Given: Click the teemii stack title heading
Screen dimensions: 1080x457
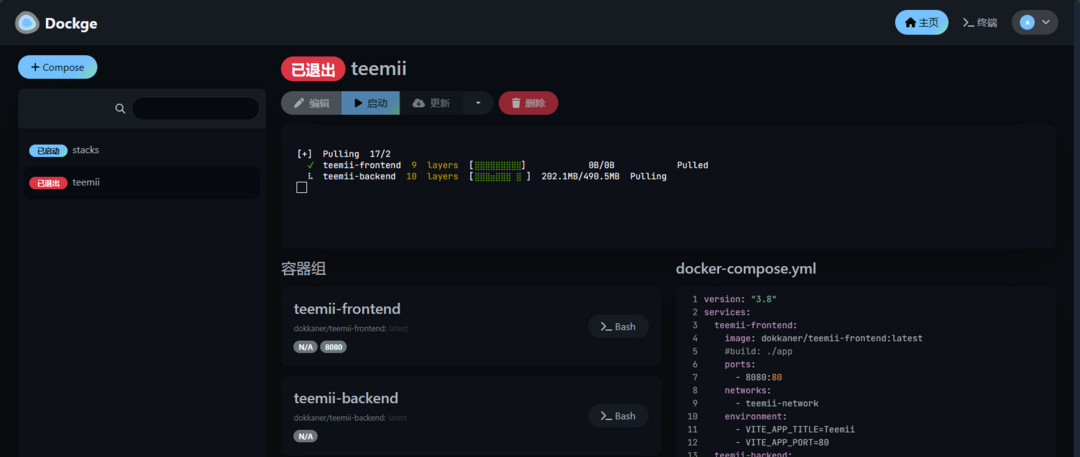Looking at the screenshot, I should tap(379, 69).
